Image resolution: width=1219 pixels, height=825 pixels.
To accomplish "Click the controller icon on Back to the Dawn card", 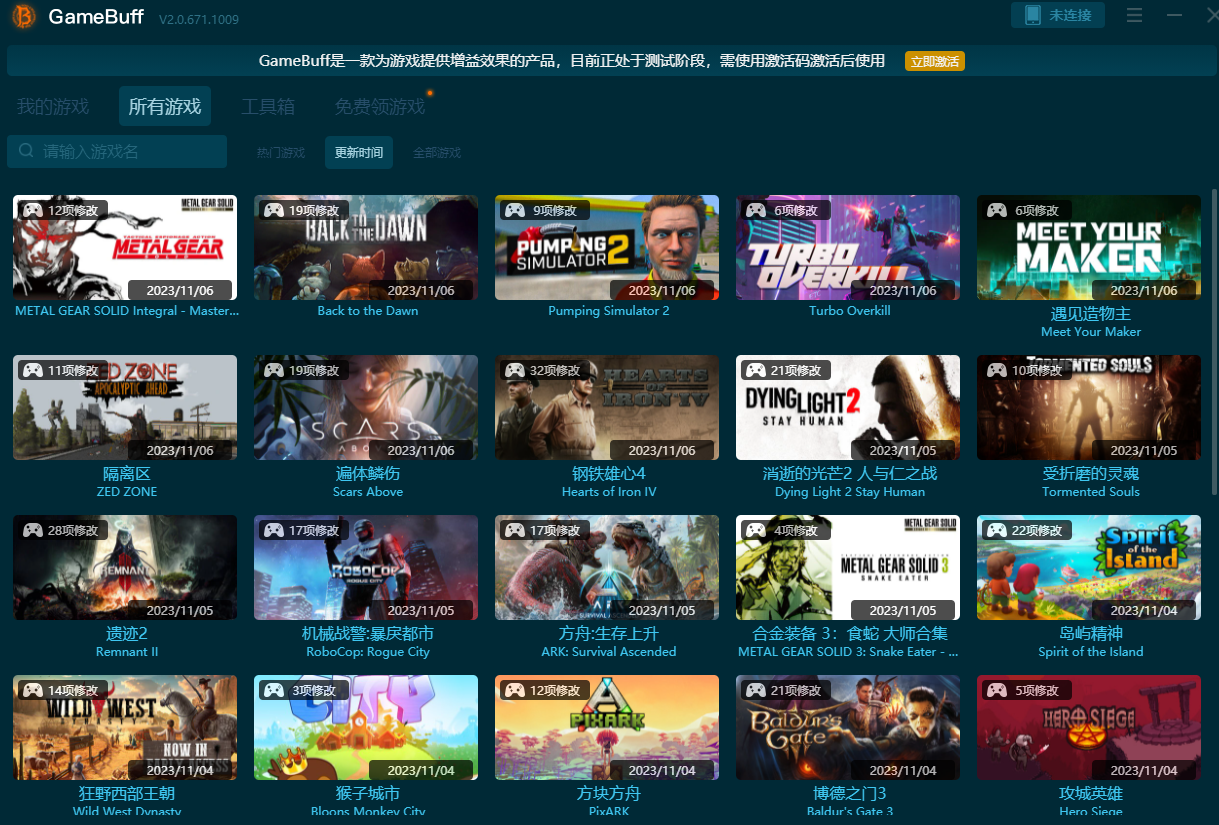I will (273, 210).
